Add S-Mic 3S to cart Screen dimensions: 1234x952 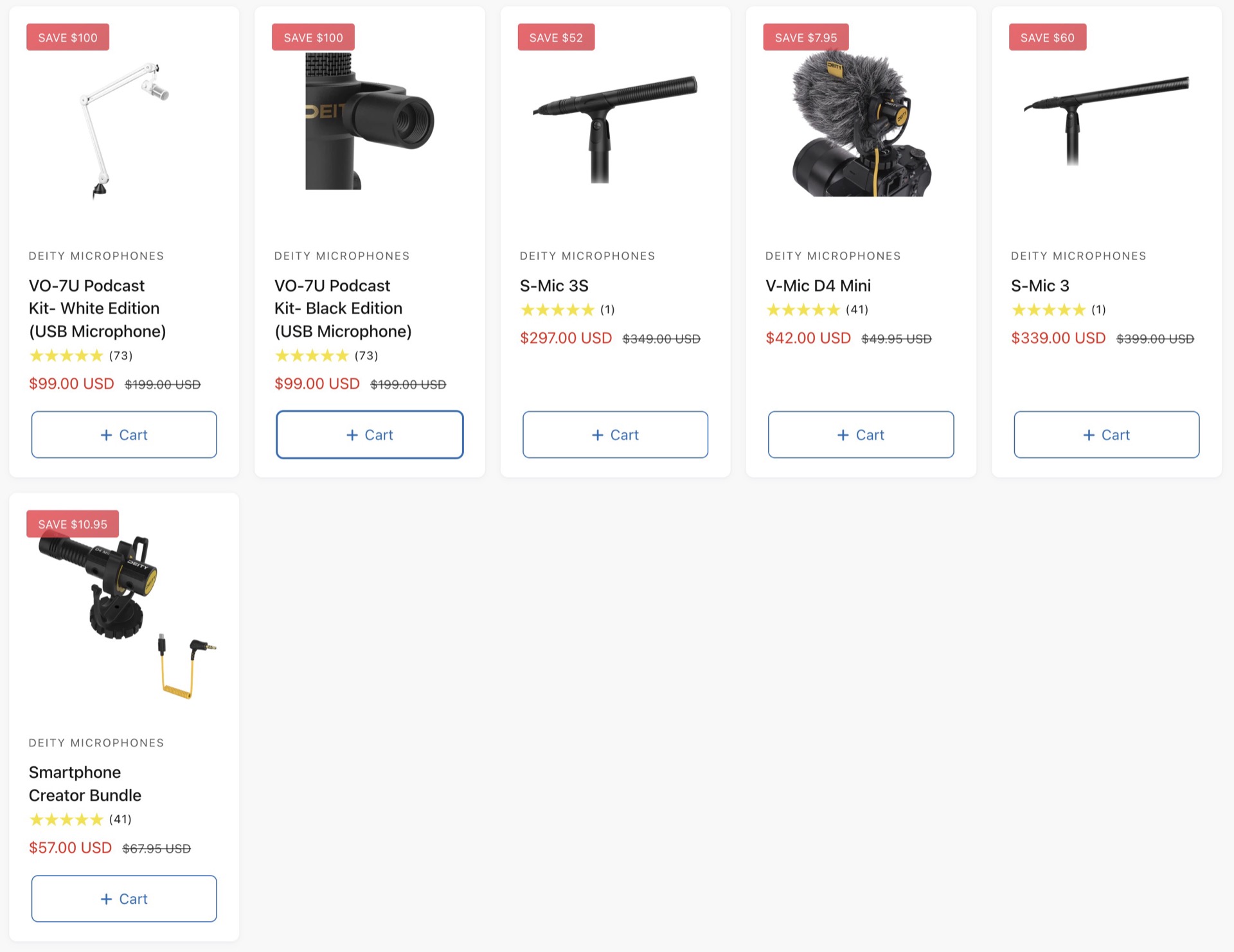(x=615, y=435)
